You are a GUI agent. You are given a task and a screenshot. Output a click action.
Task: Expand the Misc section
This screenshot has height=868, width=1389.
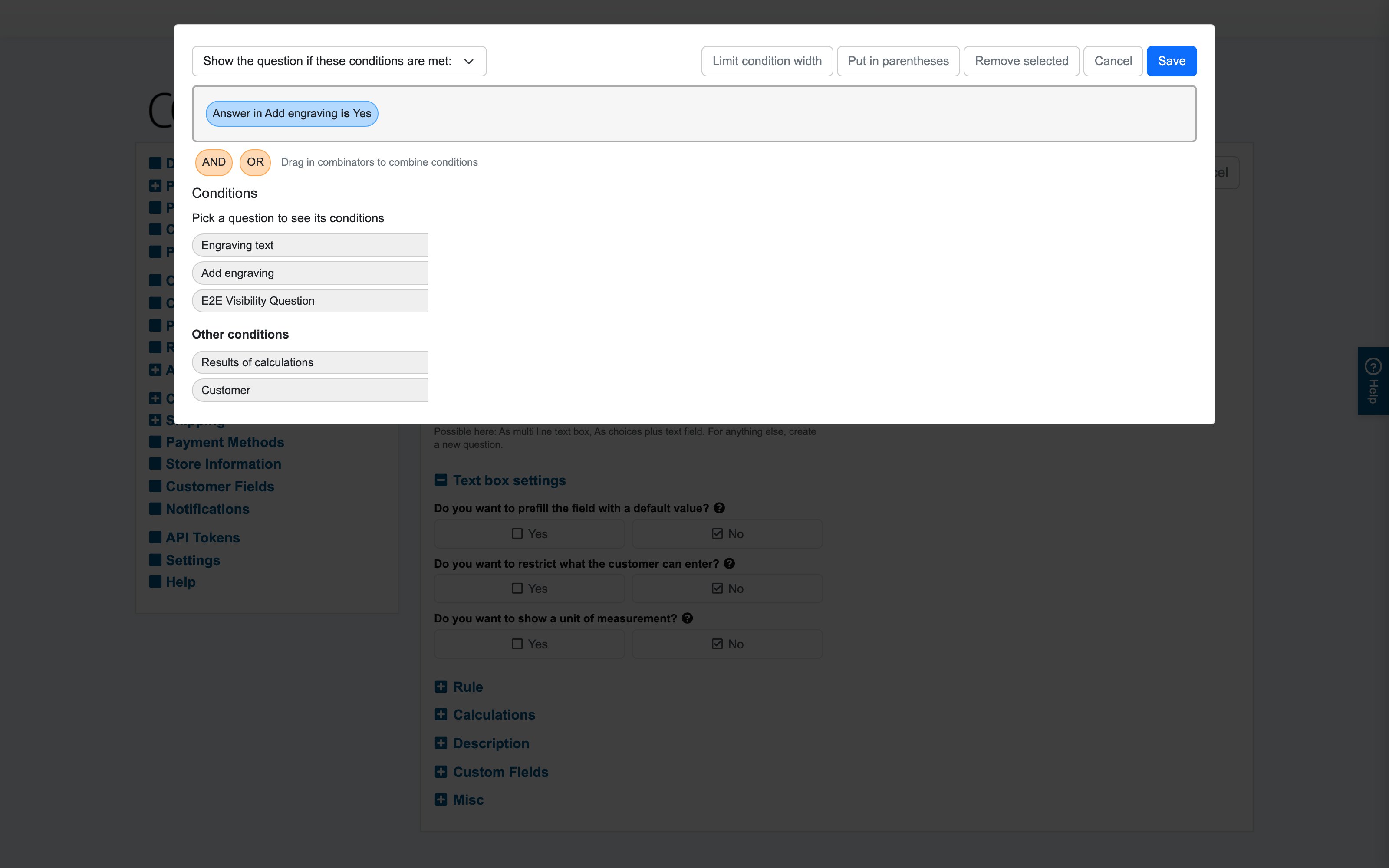459,800
